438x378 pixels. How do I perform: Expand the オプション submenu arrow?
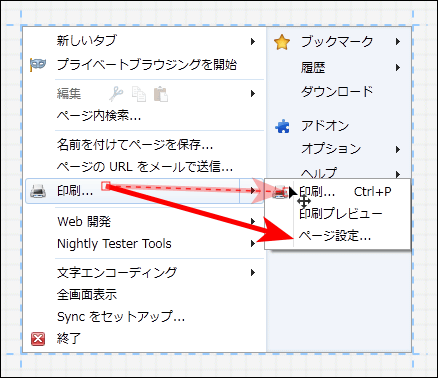(398, 149)
